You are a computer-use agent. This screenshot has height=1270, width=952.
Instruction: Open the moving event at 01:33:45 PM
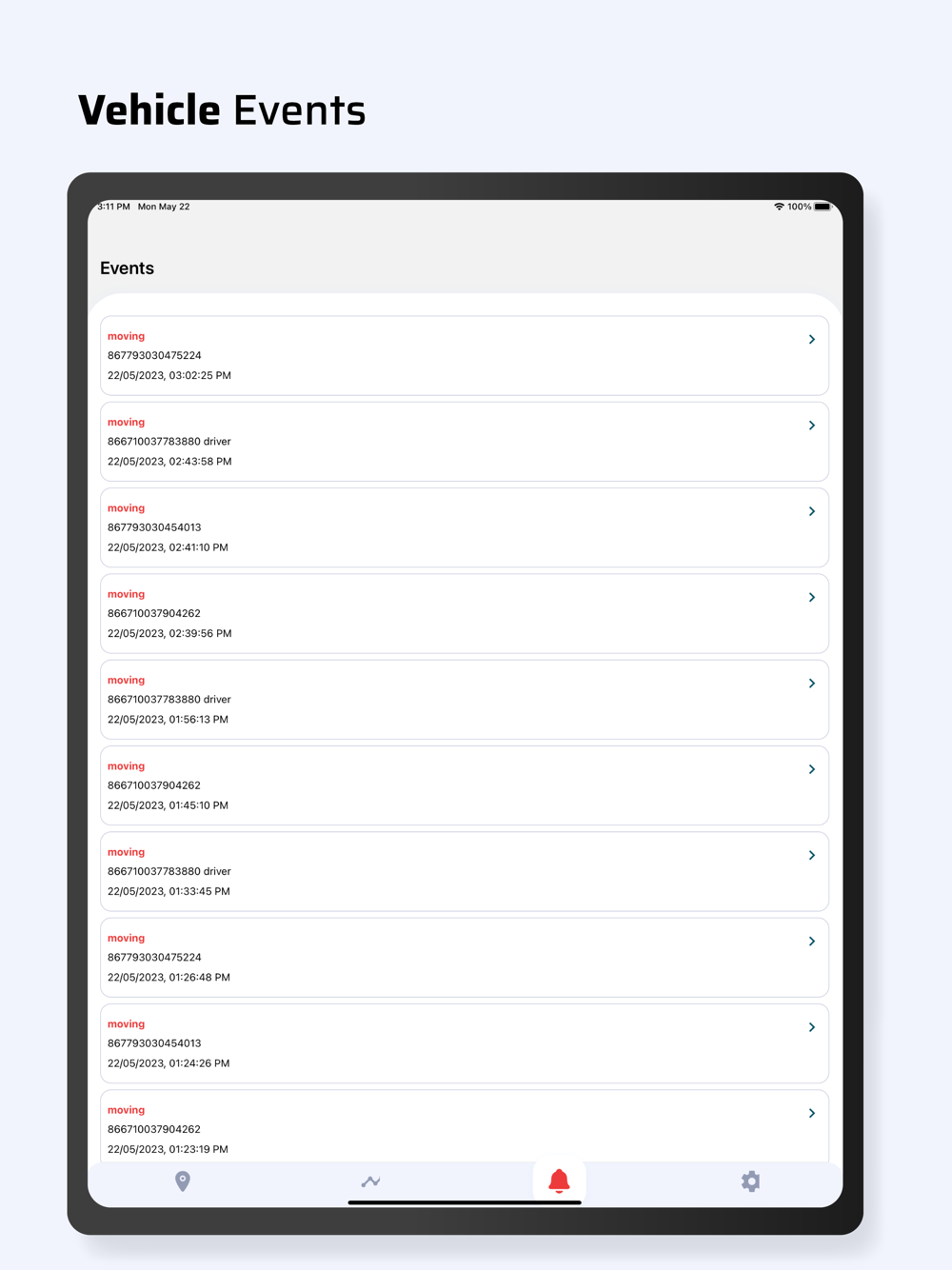tap(465, 871)
